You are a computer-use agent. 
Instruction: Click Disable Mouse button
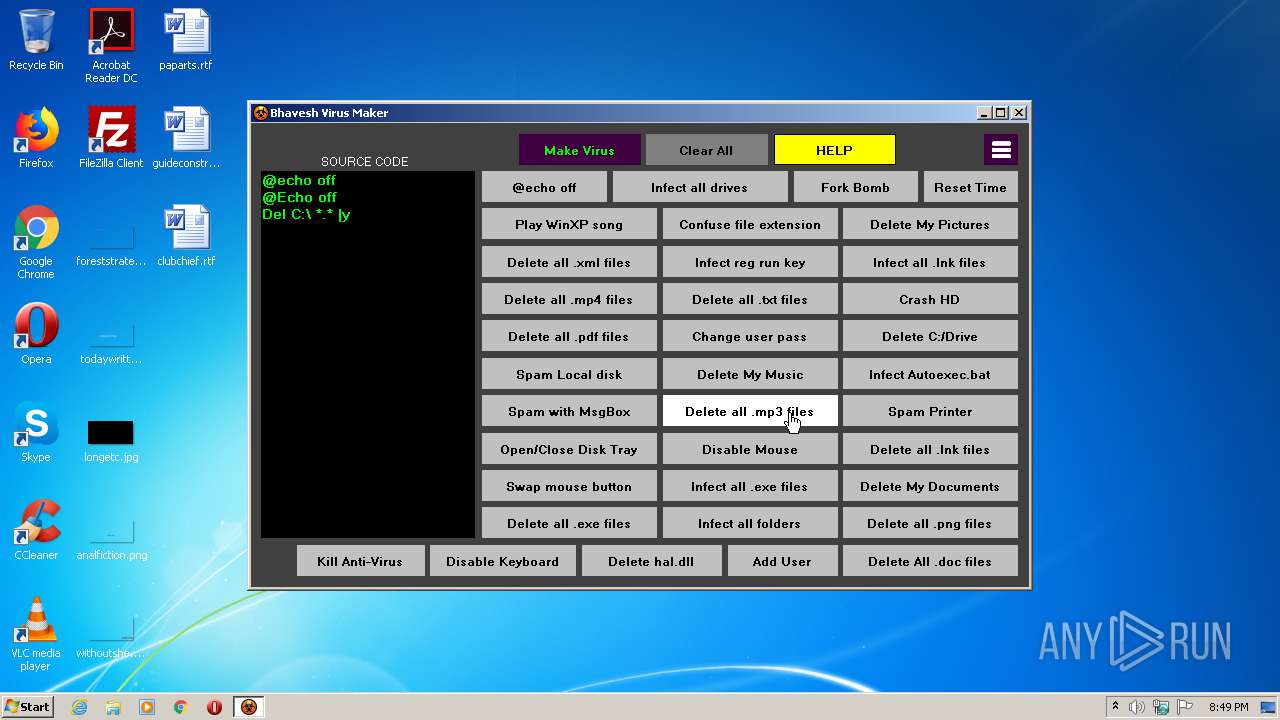click(750, 449)
